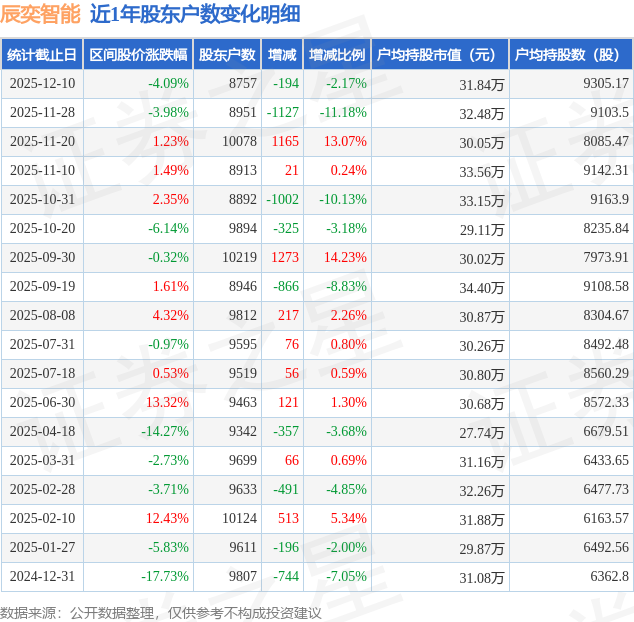Select the 股东户数 column header
Image resolution: width=634 pixels, height=622 pixels.
click(227, 55)
